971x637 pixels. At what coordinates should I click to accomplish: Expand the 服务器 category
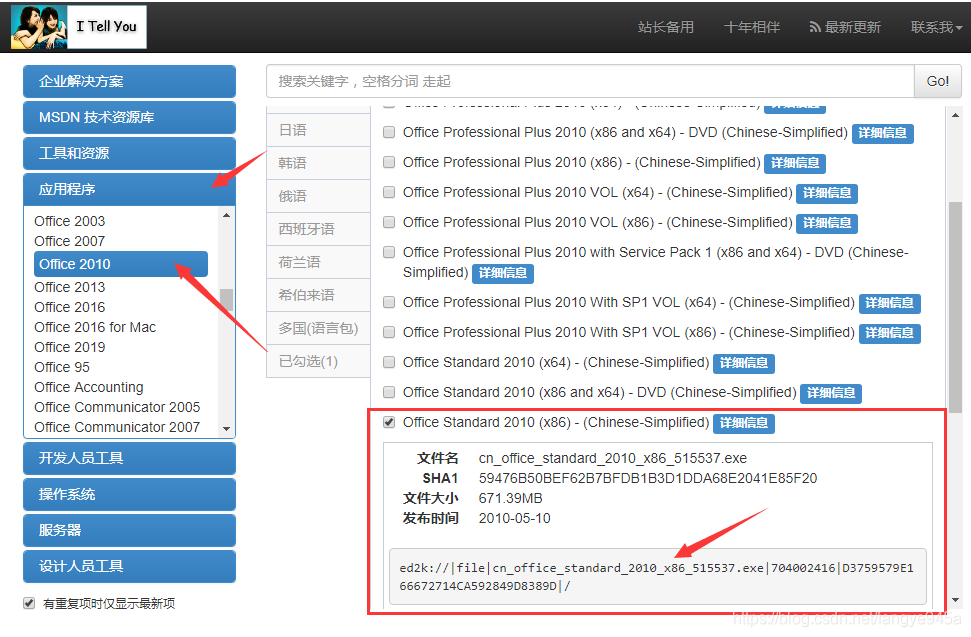point(129,530)
